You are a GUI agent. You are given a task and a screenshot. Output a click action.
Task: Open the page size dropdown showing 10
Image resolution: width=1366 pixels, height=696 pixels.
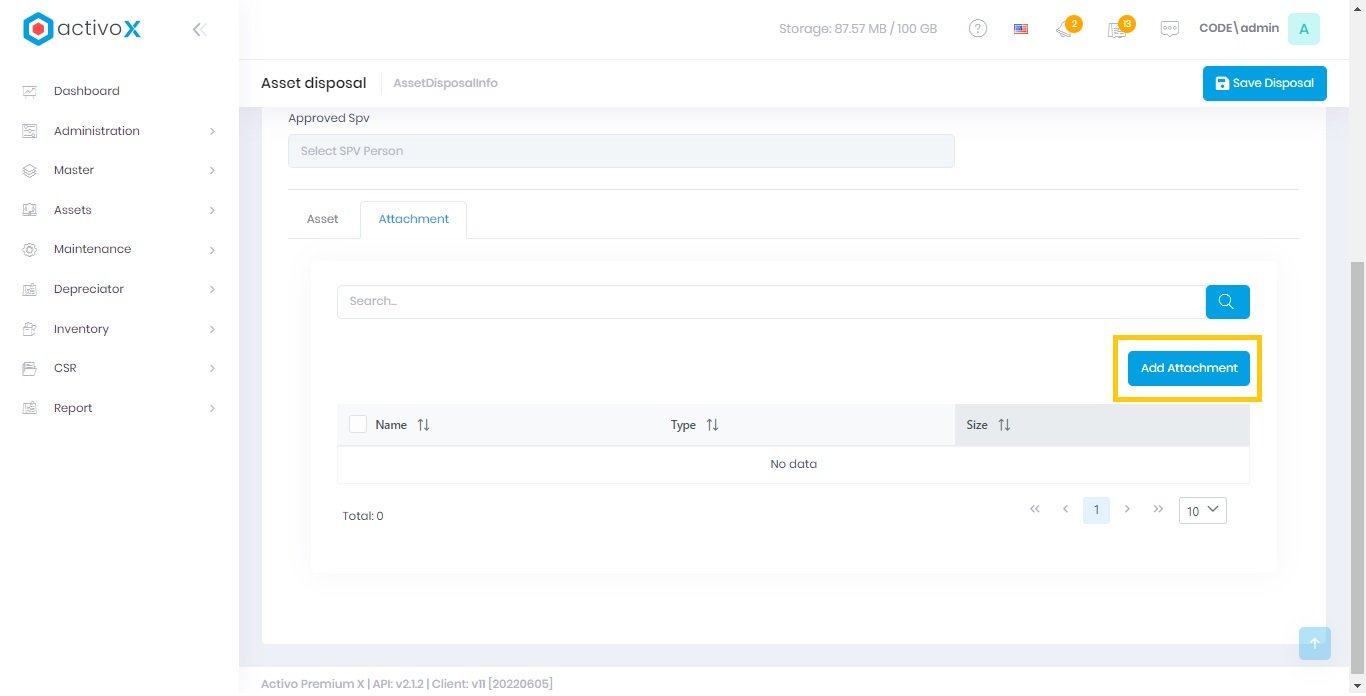[1202, 510]
